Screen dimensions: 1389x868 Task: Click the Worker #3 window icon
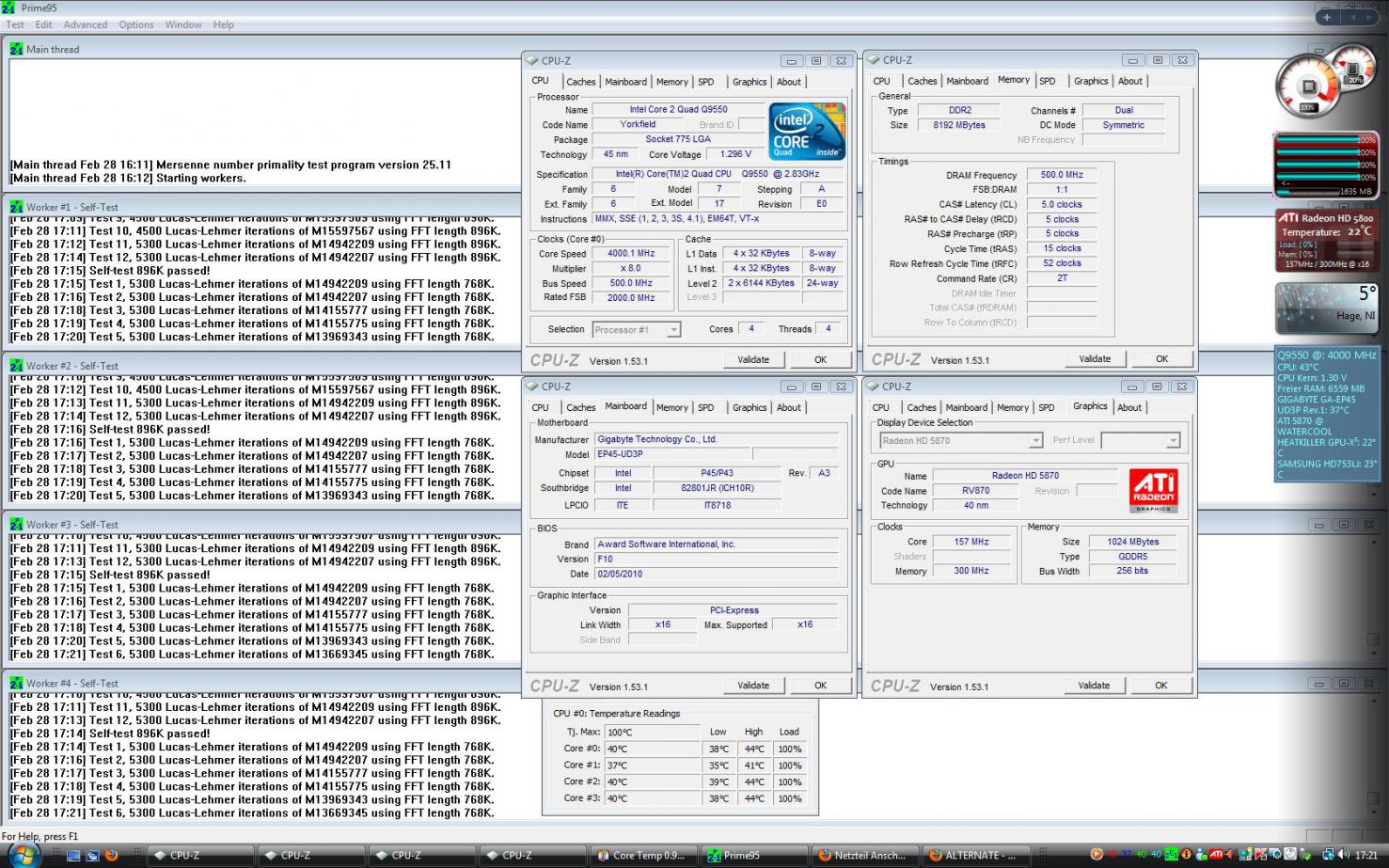(16, 524)
